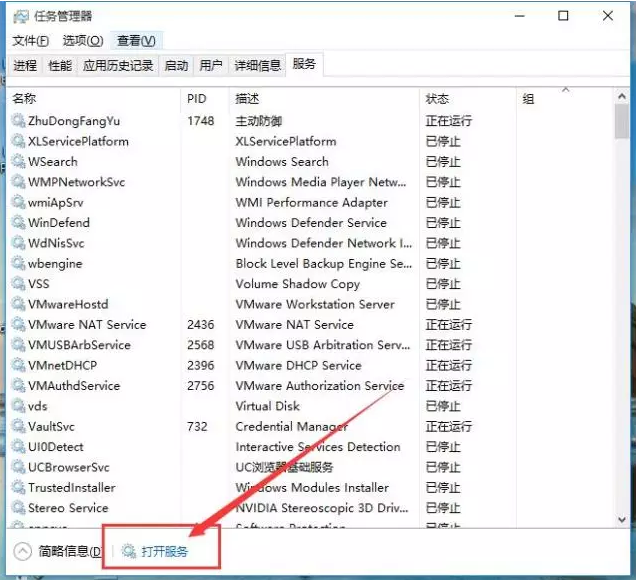Switch to the 用户 tab
This screenshot has height=580, width=636.
coord(211,65)
